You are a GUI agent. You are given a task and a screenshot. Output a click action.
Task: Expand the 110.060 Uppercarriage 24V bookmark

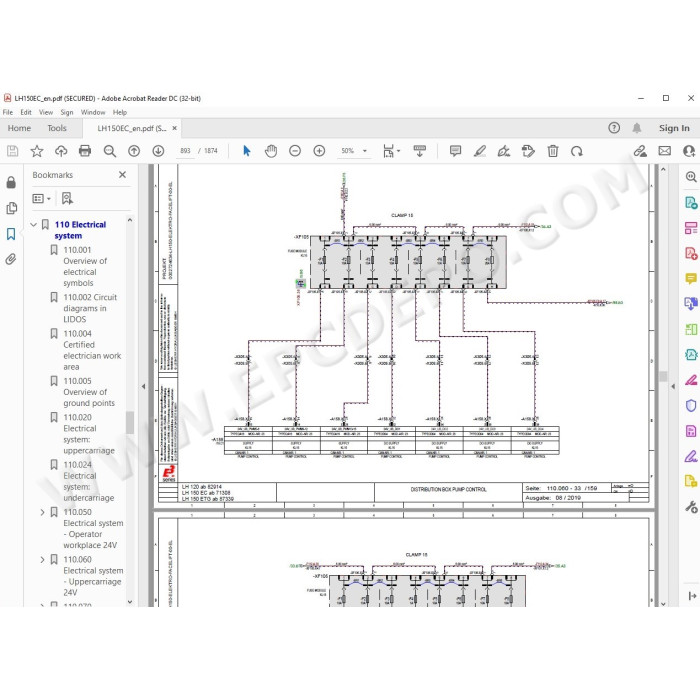42,559
